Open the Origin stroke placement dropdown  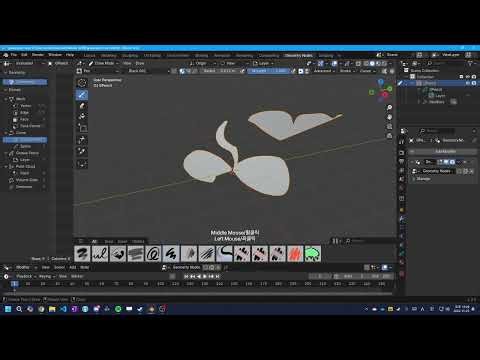click(x=203, y=63)
